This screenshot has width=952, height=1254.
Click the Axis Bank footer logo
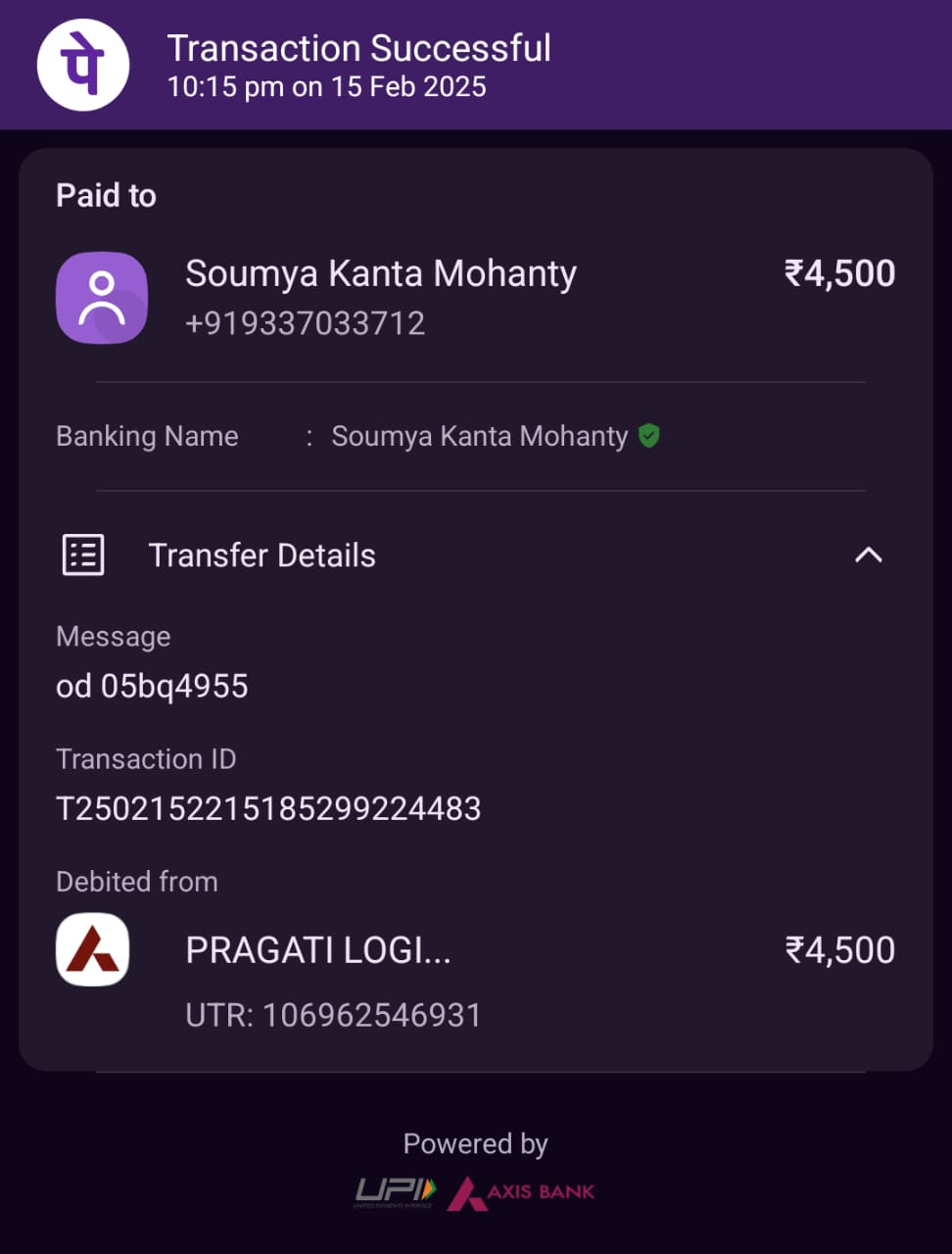coord(522,1192)
